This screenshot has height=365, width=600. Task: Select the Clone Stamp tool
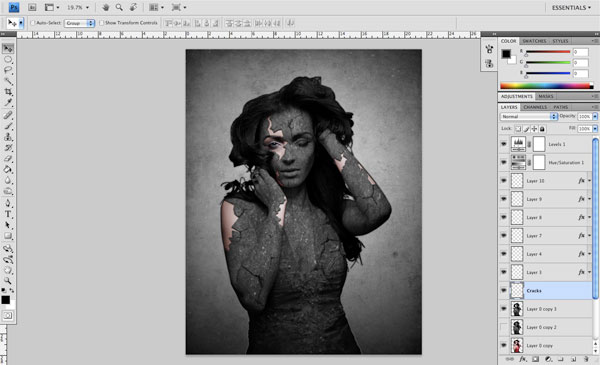click(x=8, y=137)
